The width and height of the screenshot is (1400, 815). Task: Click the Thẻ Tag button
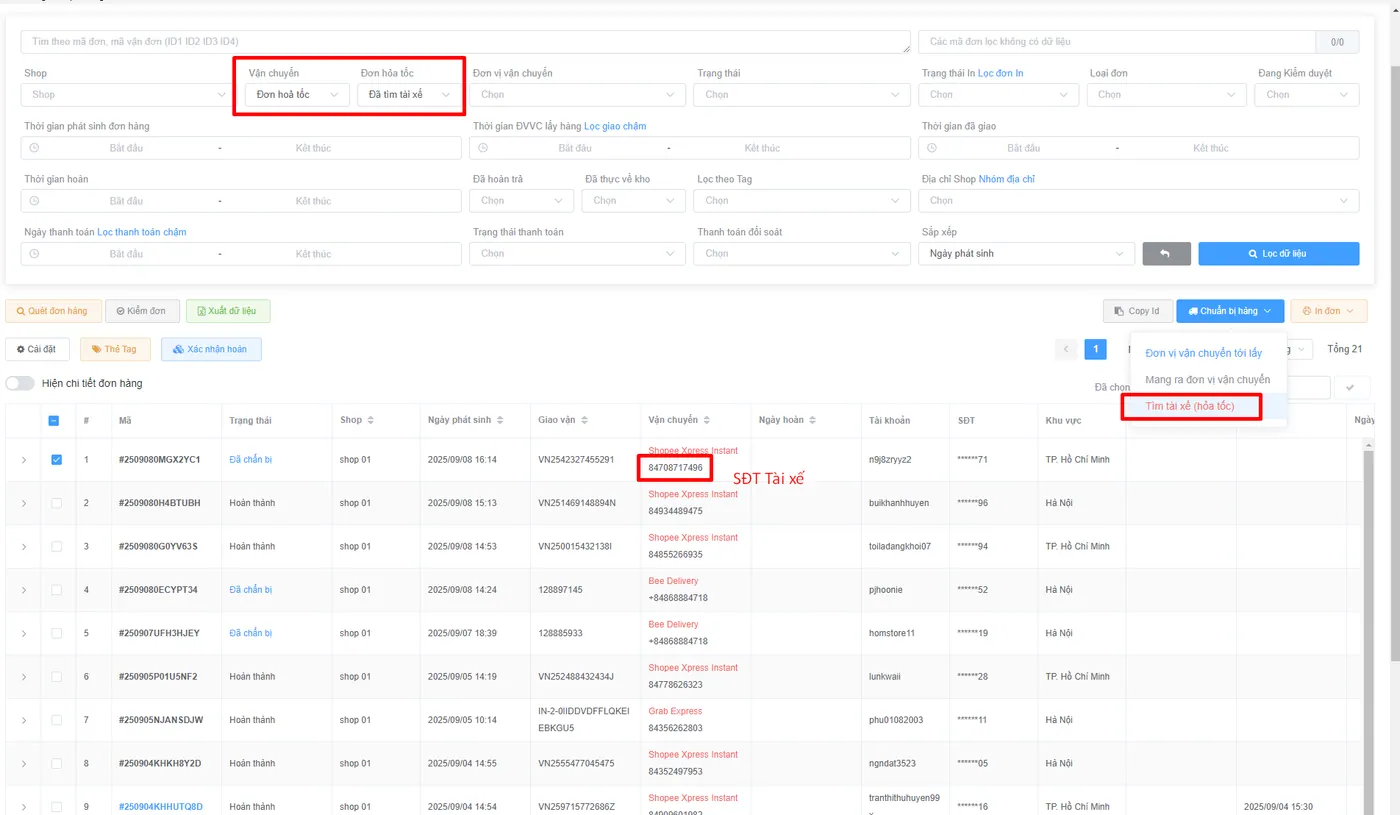(115, 349)
